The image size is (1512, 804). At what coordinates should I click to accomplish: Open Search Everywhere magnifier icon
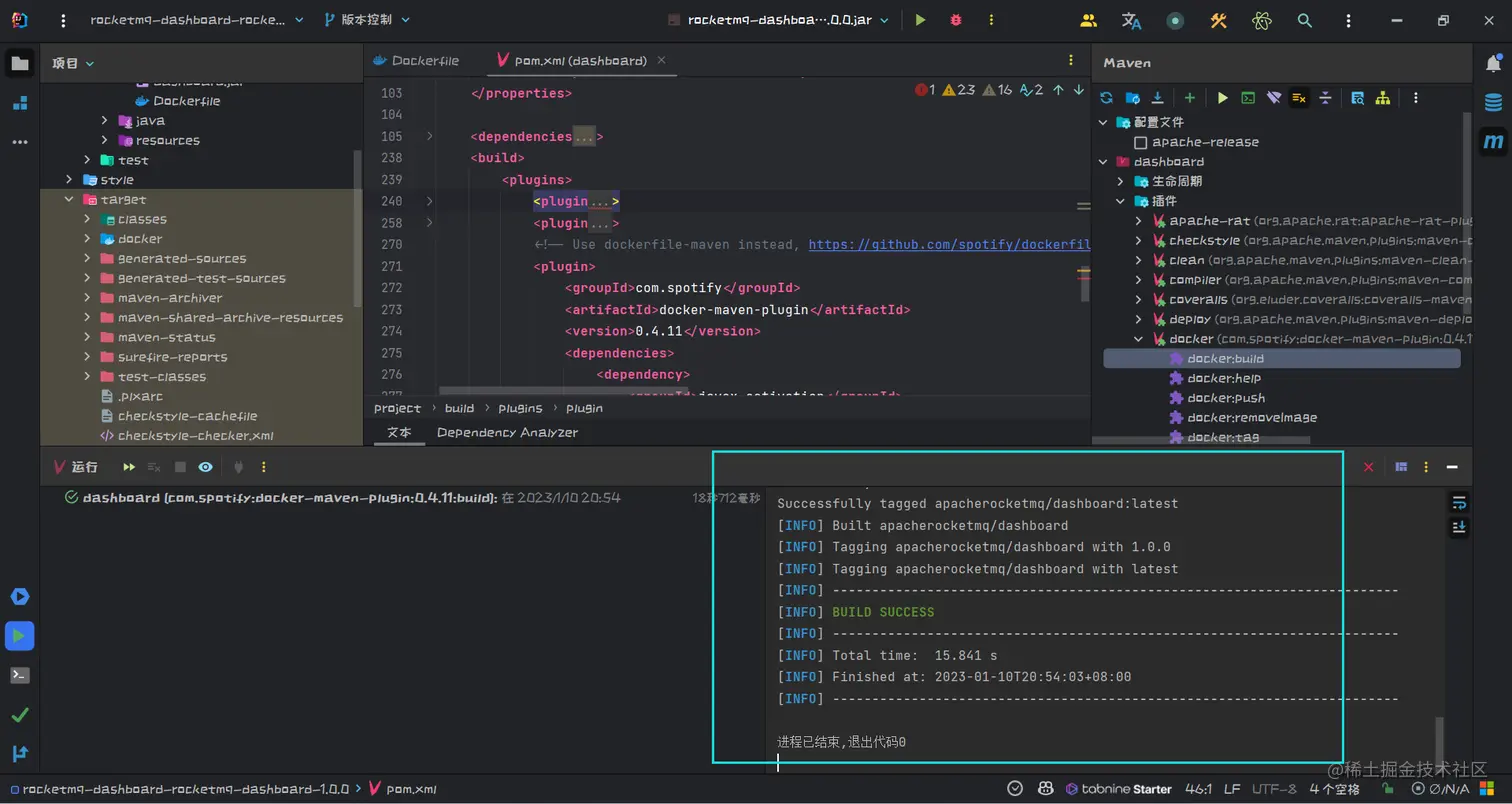tap(1304, 20)
